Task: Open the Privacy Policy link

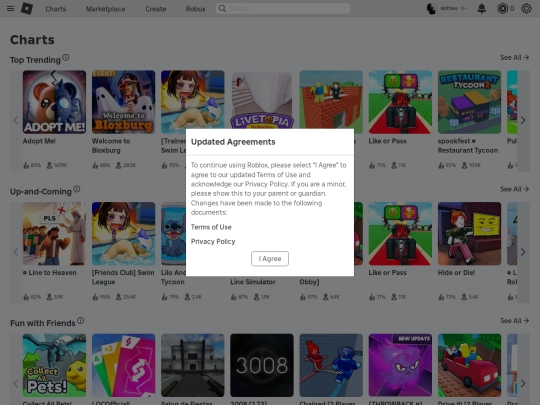Action: coord(213,241)
